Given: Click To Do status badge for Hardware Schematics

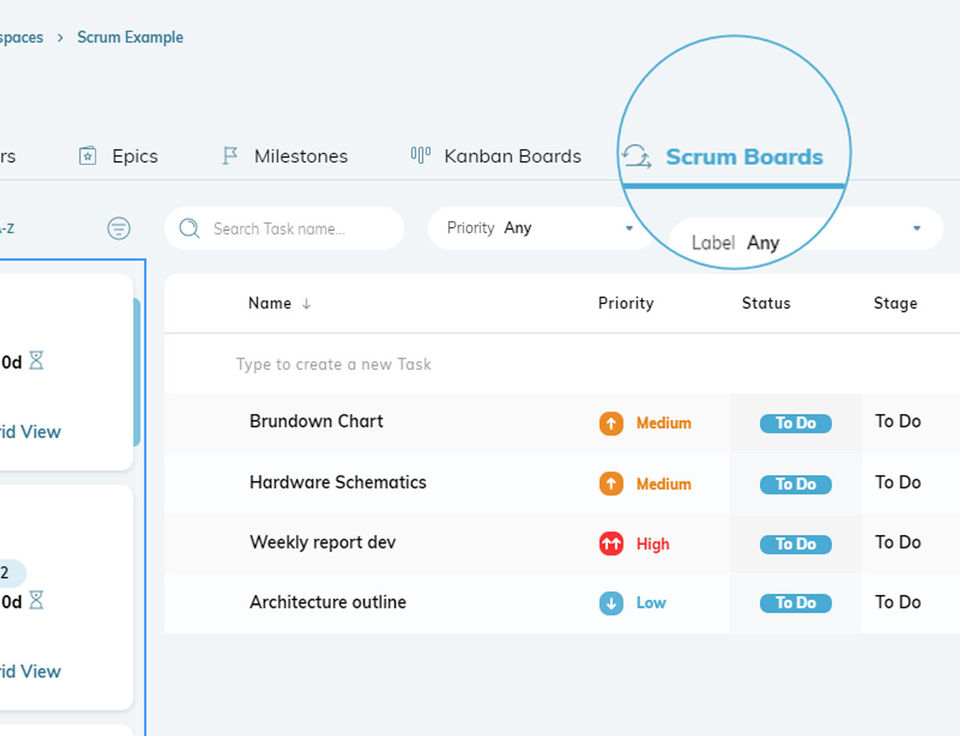Looking at the screenshot, I should click(x=795, y=484).
